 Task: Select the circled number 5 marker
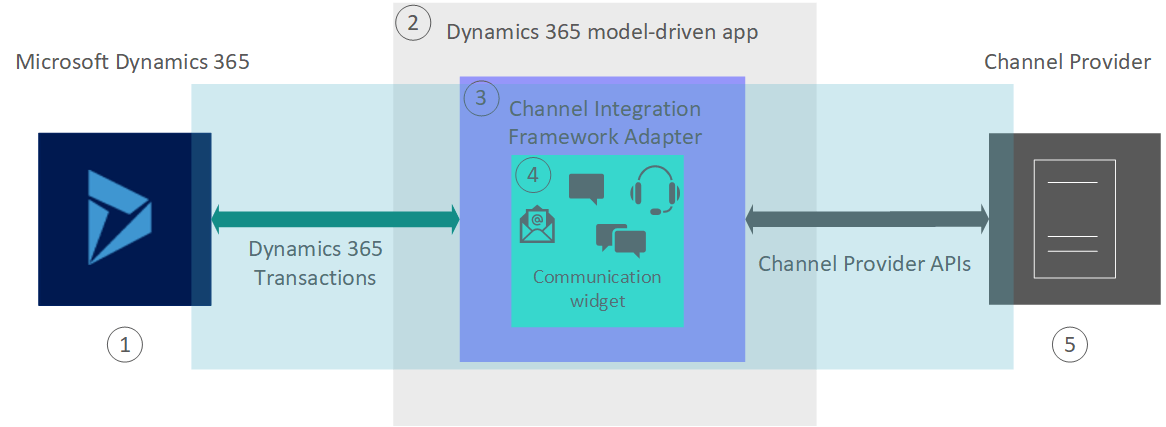click(x=1070, y=345)
